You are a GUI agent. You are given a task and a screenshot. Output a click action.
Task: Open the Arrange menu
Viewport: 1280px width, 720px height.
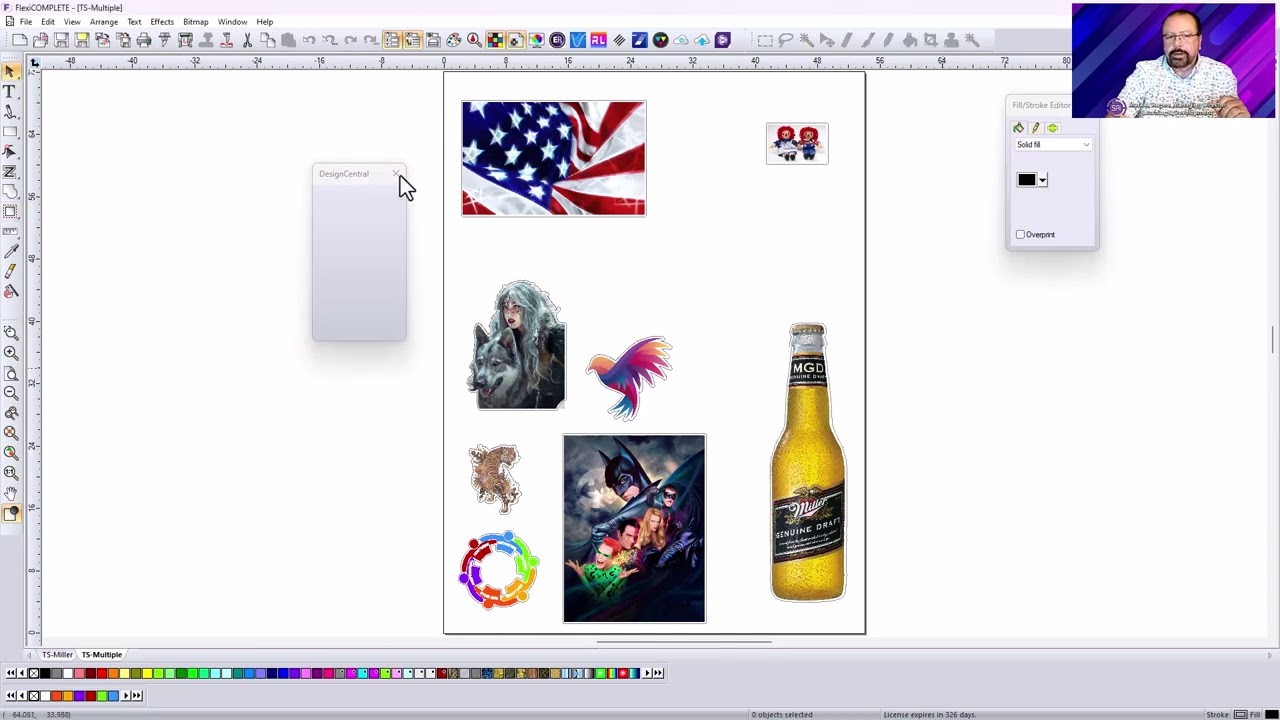click(x=104, y=22)
